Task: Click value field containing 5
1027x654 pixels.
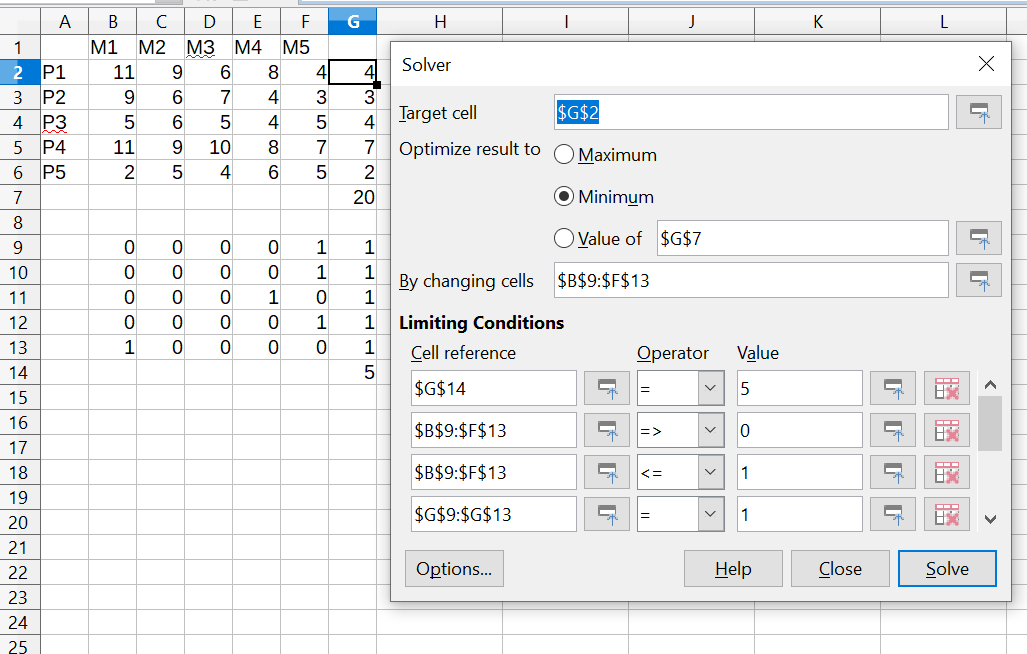Action: [799, 388]
